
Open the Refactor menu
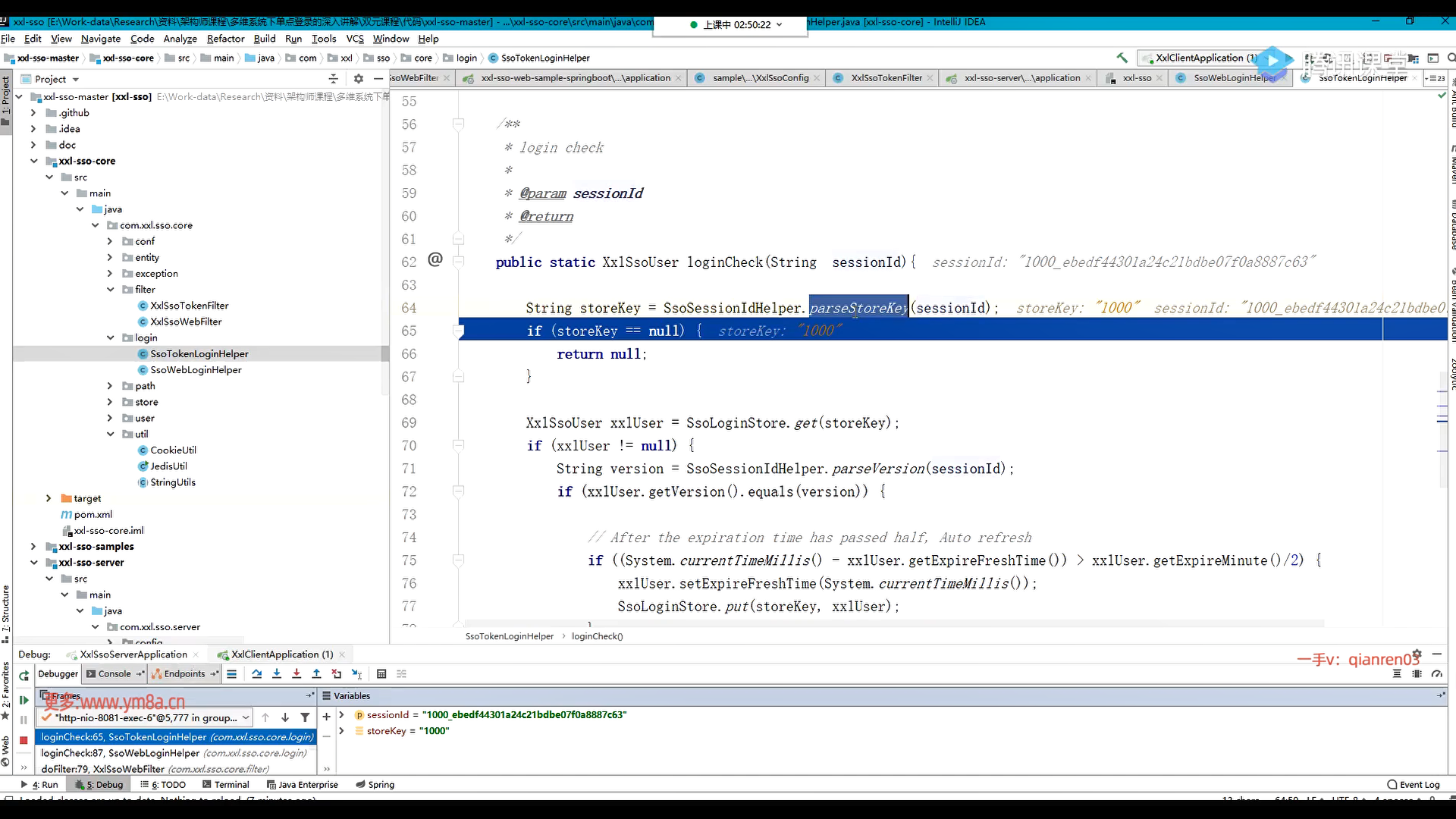[225, 39]
